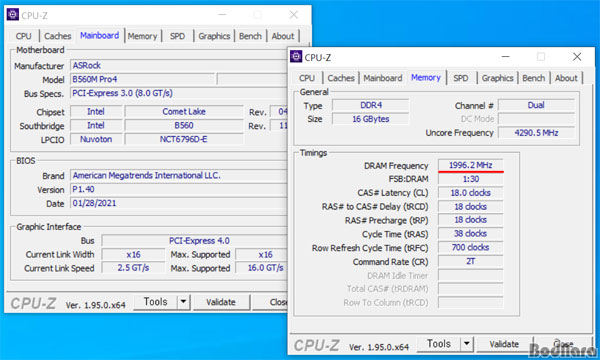Click the FSB:DRAM value 1:30
600x360 pixels.
471,179
